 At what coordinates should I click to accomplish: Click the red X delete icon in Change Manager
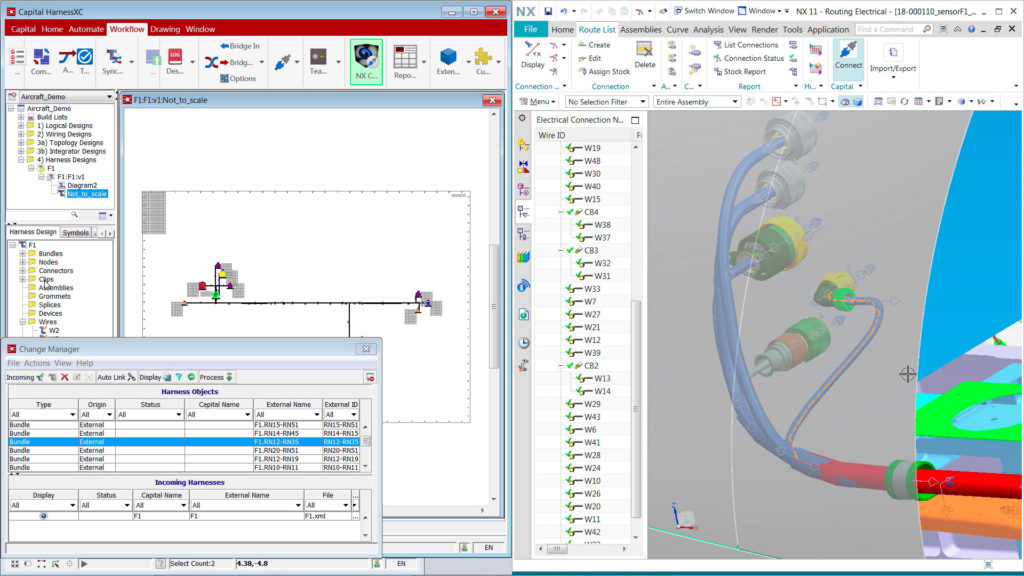coord(65,377)
